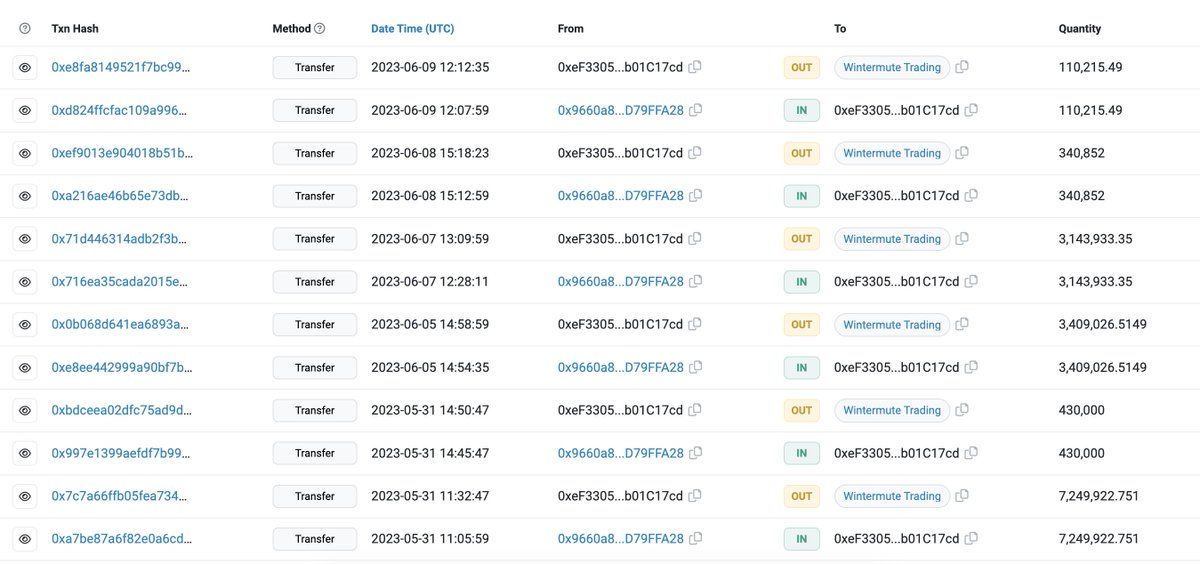Copy Wintermute Trading address in 12:12:35 row

pyautogui.click(x=962, y=67)
